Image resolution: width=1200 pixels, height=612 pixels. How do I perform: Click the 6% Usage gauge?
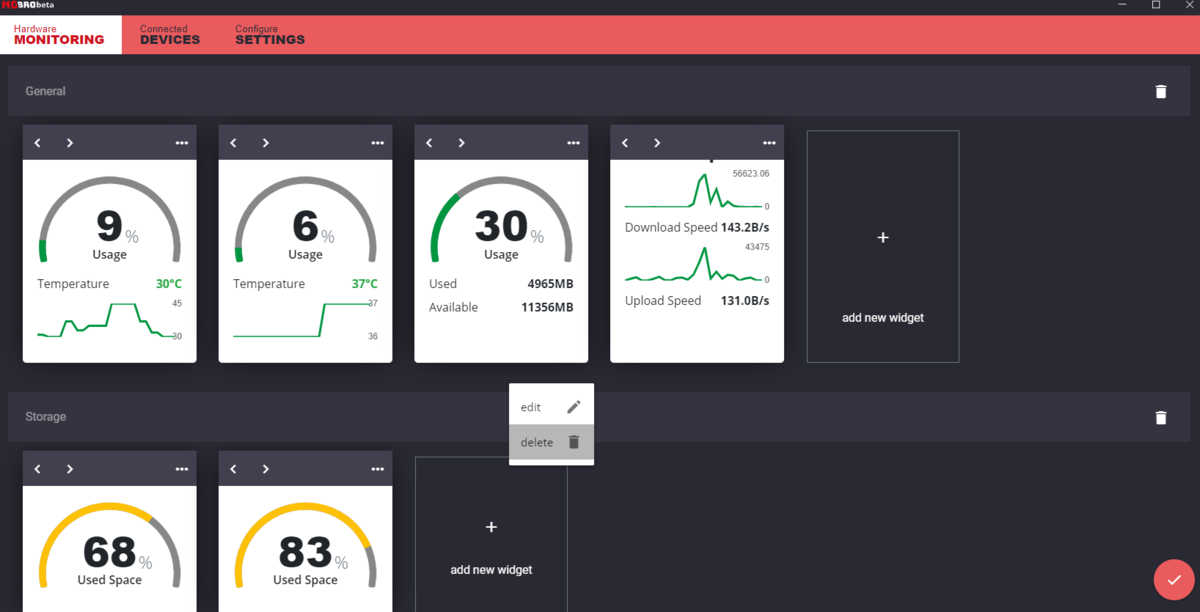click(x=306, y=220)
